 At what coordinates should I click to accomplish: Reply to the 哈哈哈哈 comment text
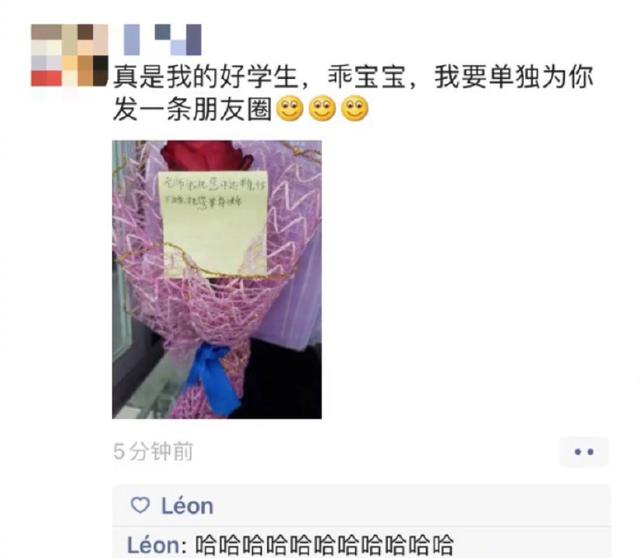tap(324, 545)
